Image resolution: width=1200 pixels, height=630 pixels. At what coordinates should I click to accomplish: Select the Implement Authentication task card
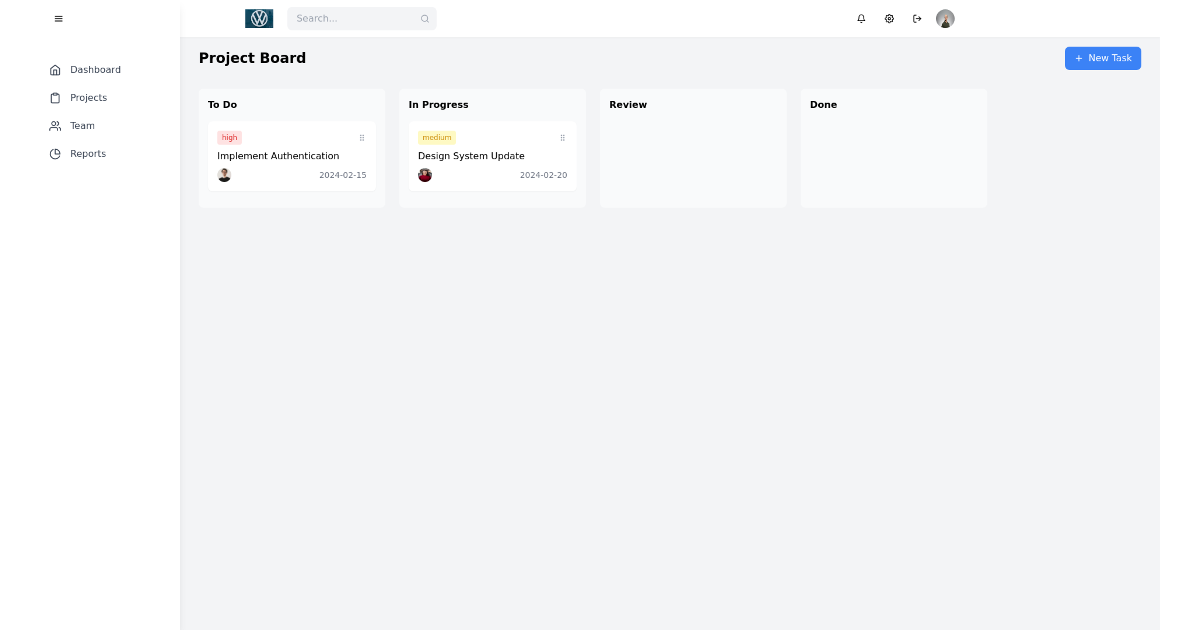[x=291, y=156]
